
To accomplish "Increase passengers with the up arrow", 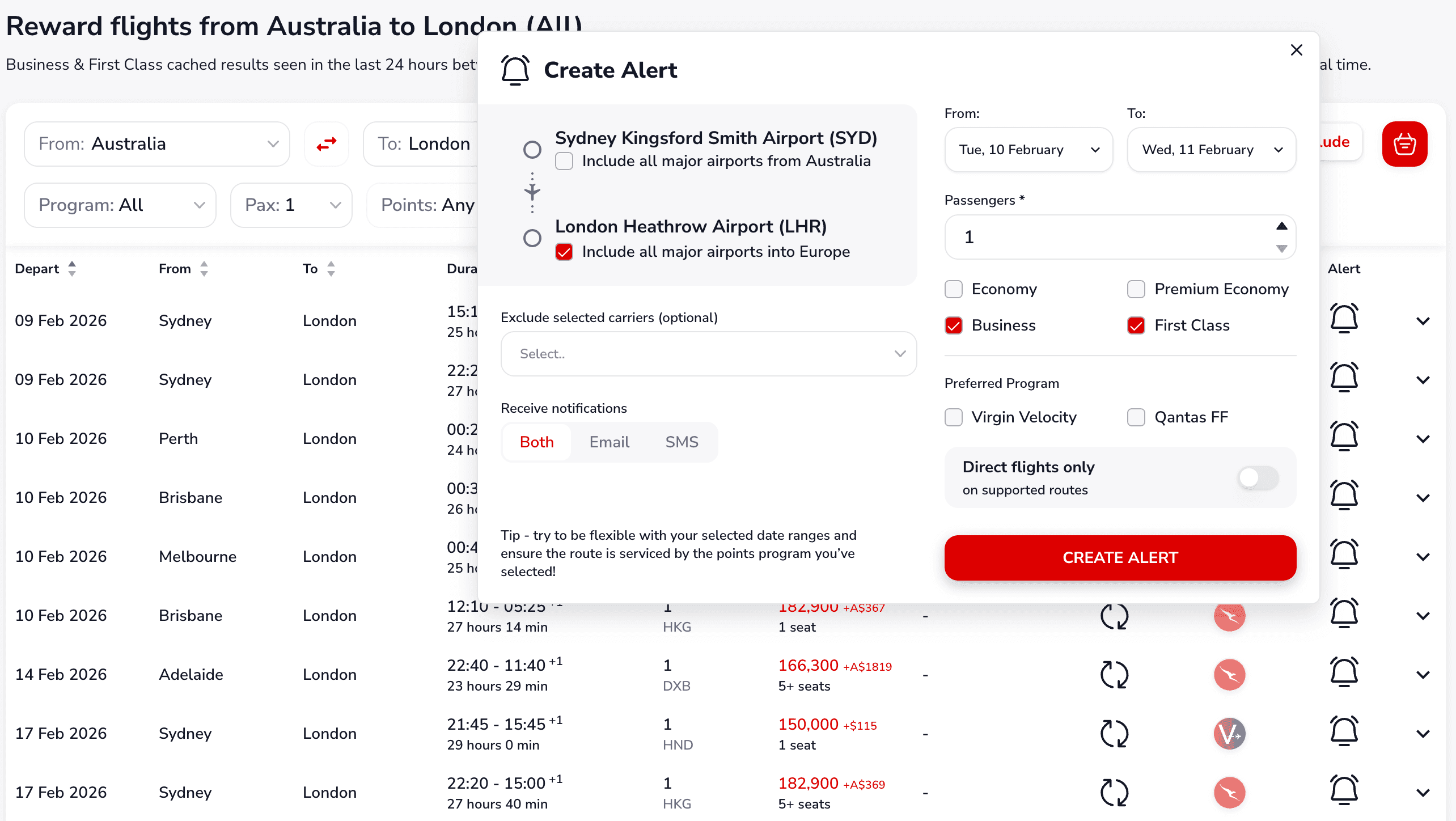I will (1281, 226).
